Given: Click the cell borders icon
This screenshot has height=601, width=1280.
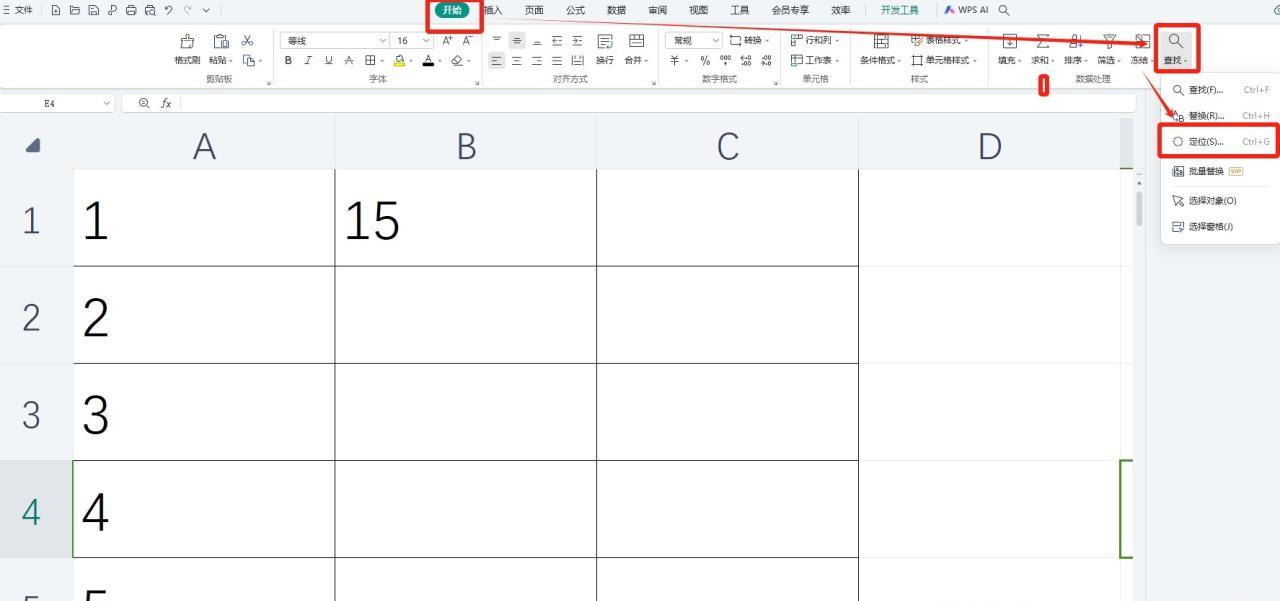Looking at the screenshot, I should (370, 60).
